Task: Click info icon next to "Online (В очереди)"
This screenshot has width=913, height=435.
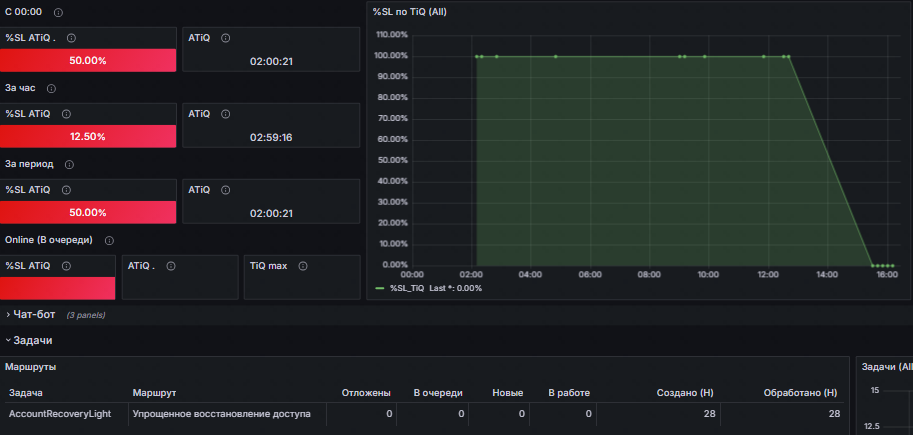Action: [109, 240]
